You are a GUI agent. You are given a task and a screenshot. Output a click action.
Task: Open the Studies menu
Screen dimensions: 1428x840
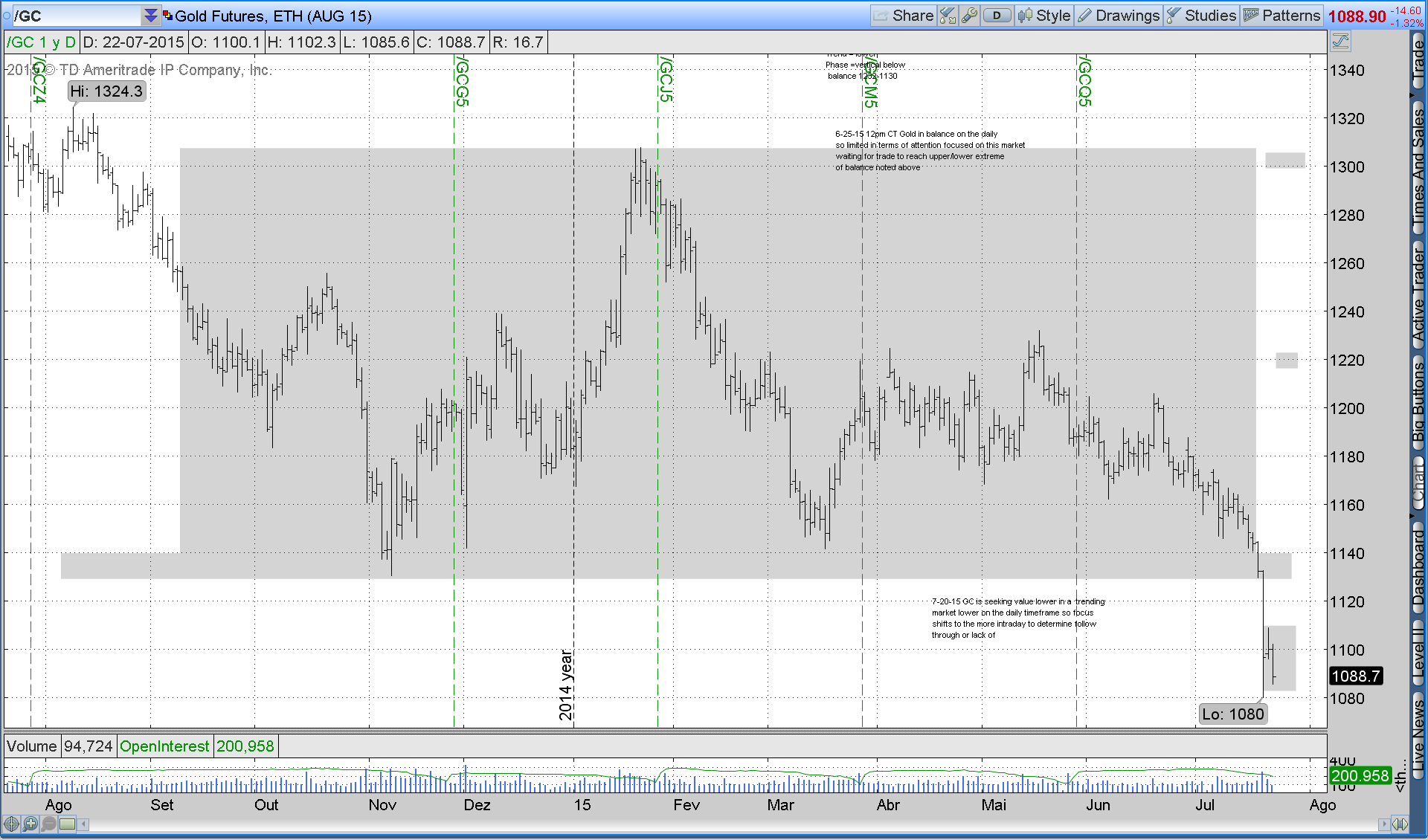pos(1202,16)
